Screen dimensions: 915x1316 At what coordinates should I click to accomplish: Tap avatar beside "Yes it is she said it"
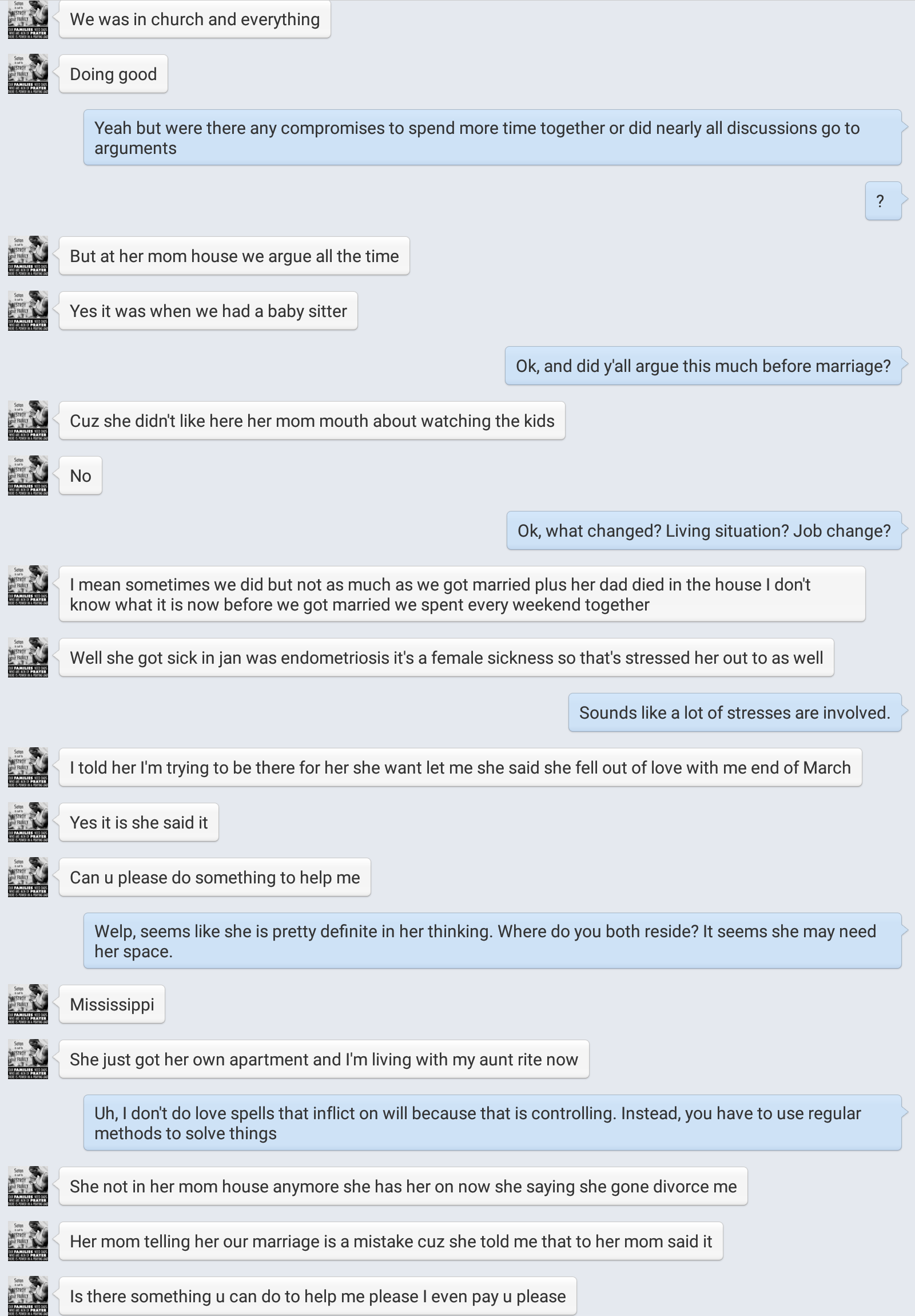(28, 822)
